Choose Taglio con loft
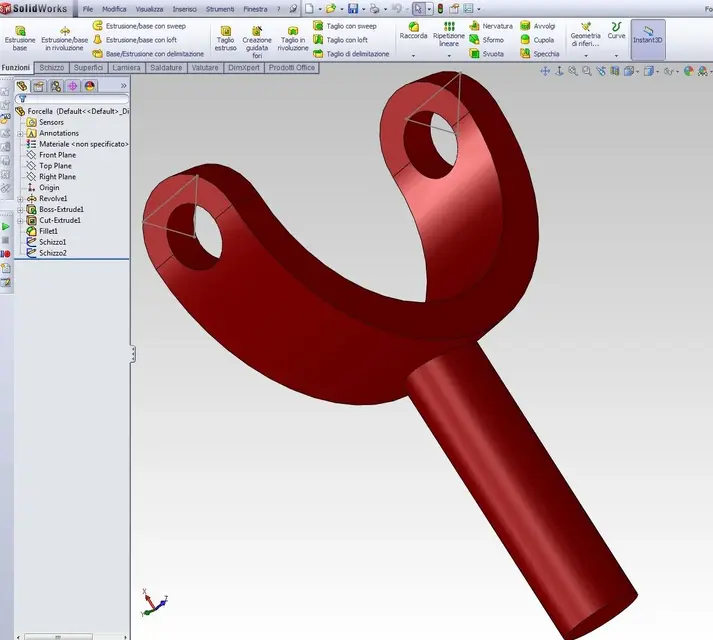 pyautogui.click(x=341, y=40)
